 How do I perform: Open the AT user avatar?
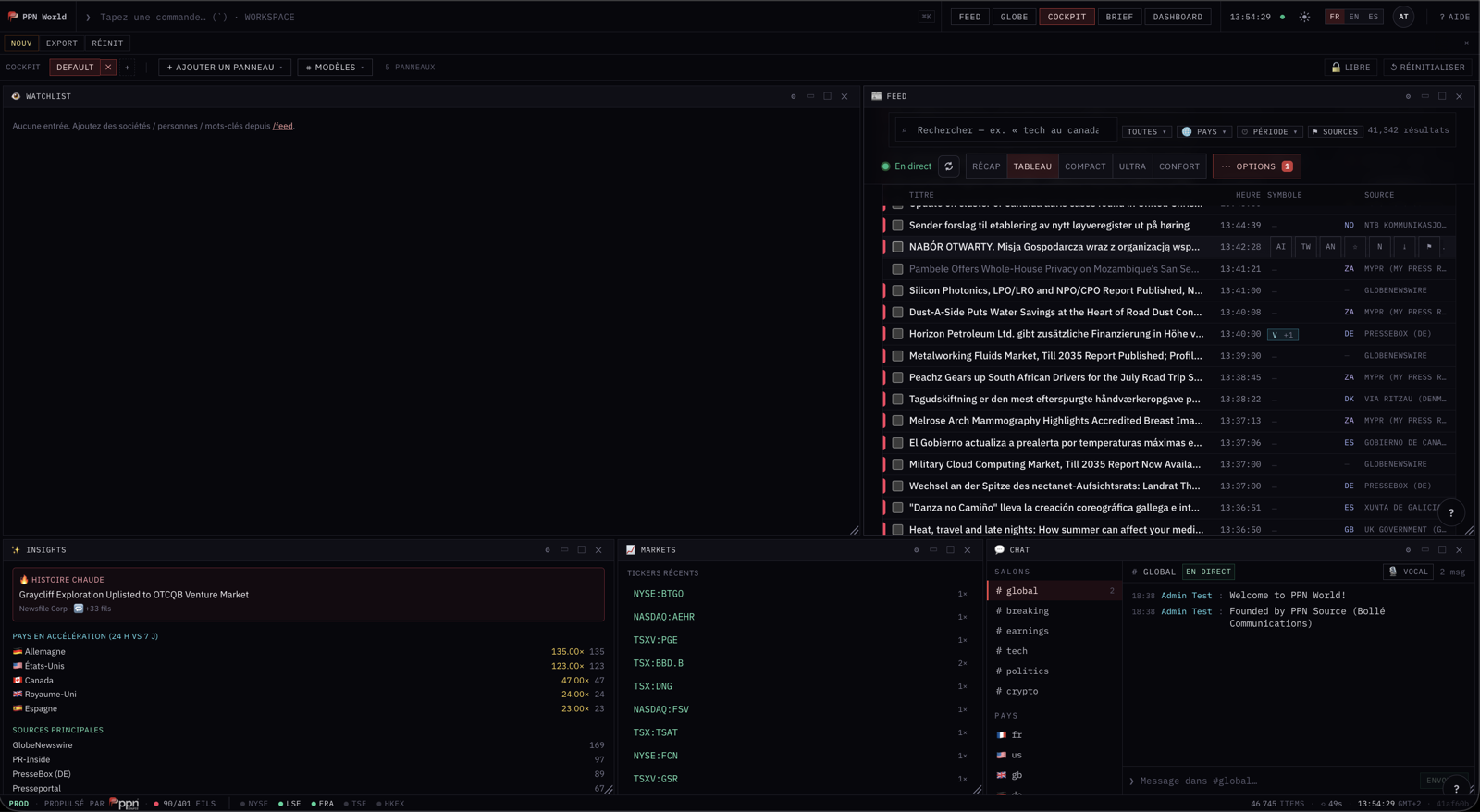click(x=1403, y=17)
